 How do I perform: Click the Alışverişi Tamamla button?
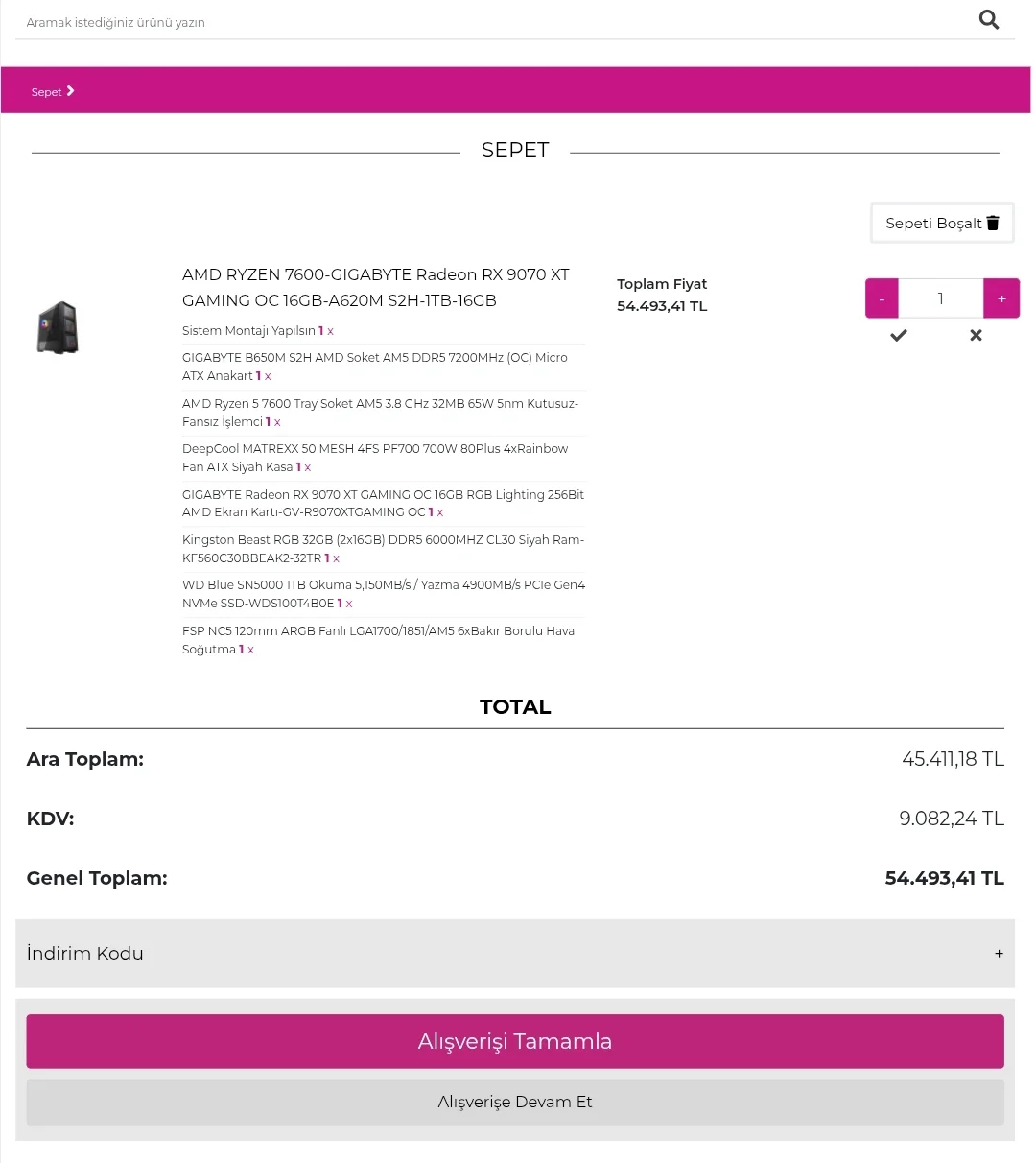click(515, 1041)
